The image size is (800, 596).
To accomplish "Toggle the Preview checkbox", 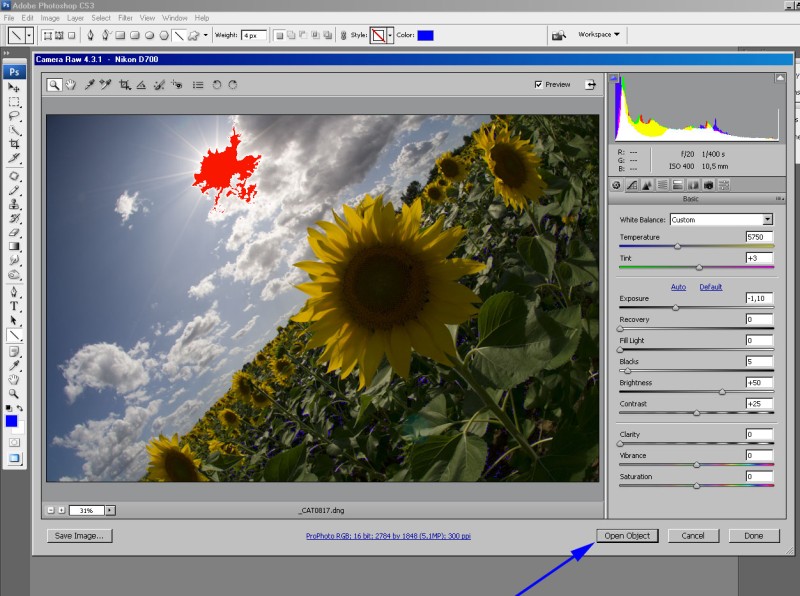I will click(538, 85).
